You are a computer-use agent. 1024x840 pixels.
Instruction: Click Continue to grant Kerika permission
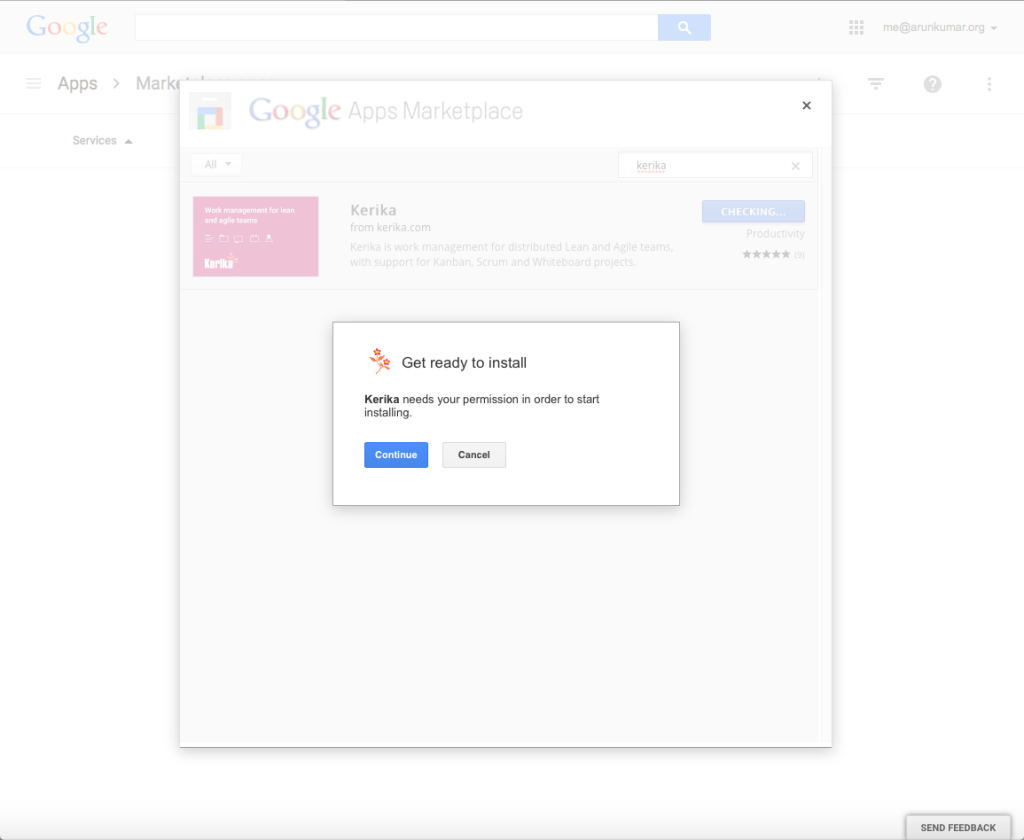(x=396, y=455)
